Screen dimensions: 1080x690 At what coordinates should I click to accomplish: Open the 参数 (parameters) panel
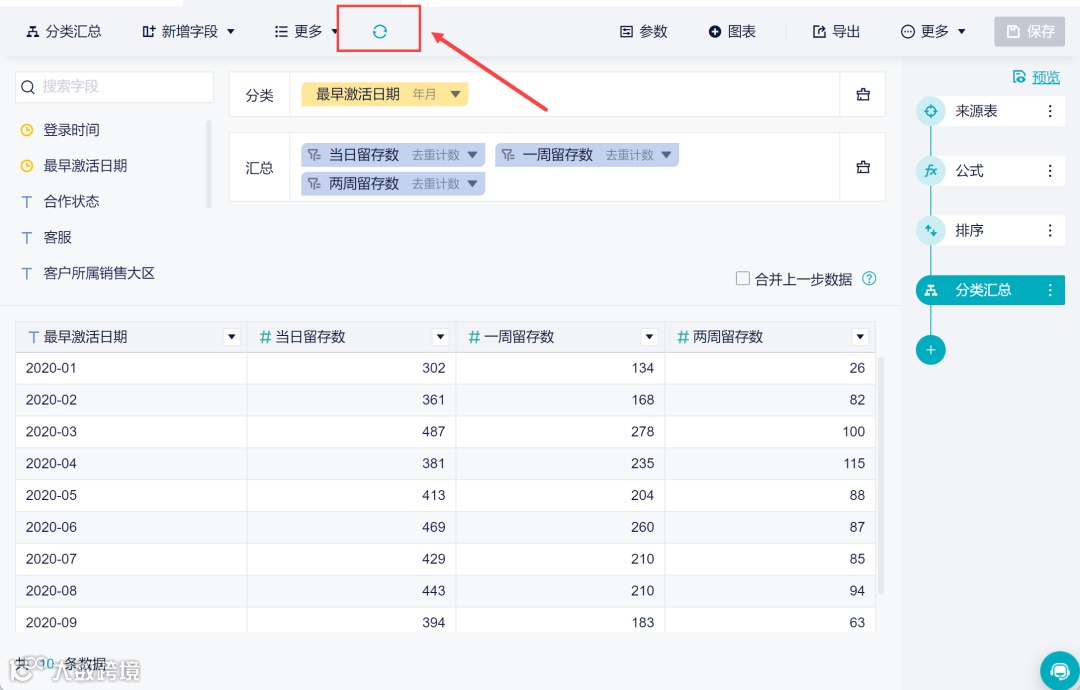click(x=645, y=31)
